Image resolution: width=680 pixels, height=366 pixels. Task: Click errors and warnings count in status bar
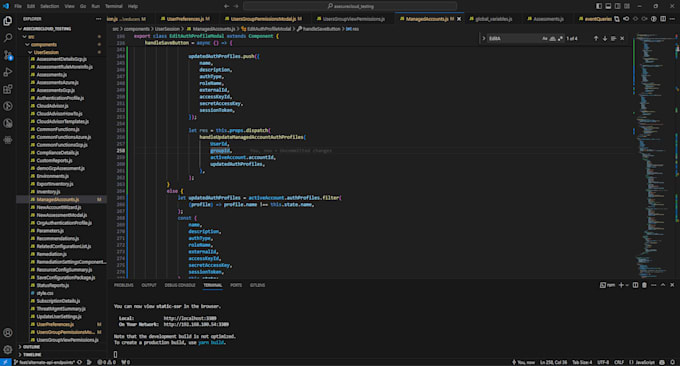(106, 362)
